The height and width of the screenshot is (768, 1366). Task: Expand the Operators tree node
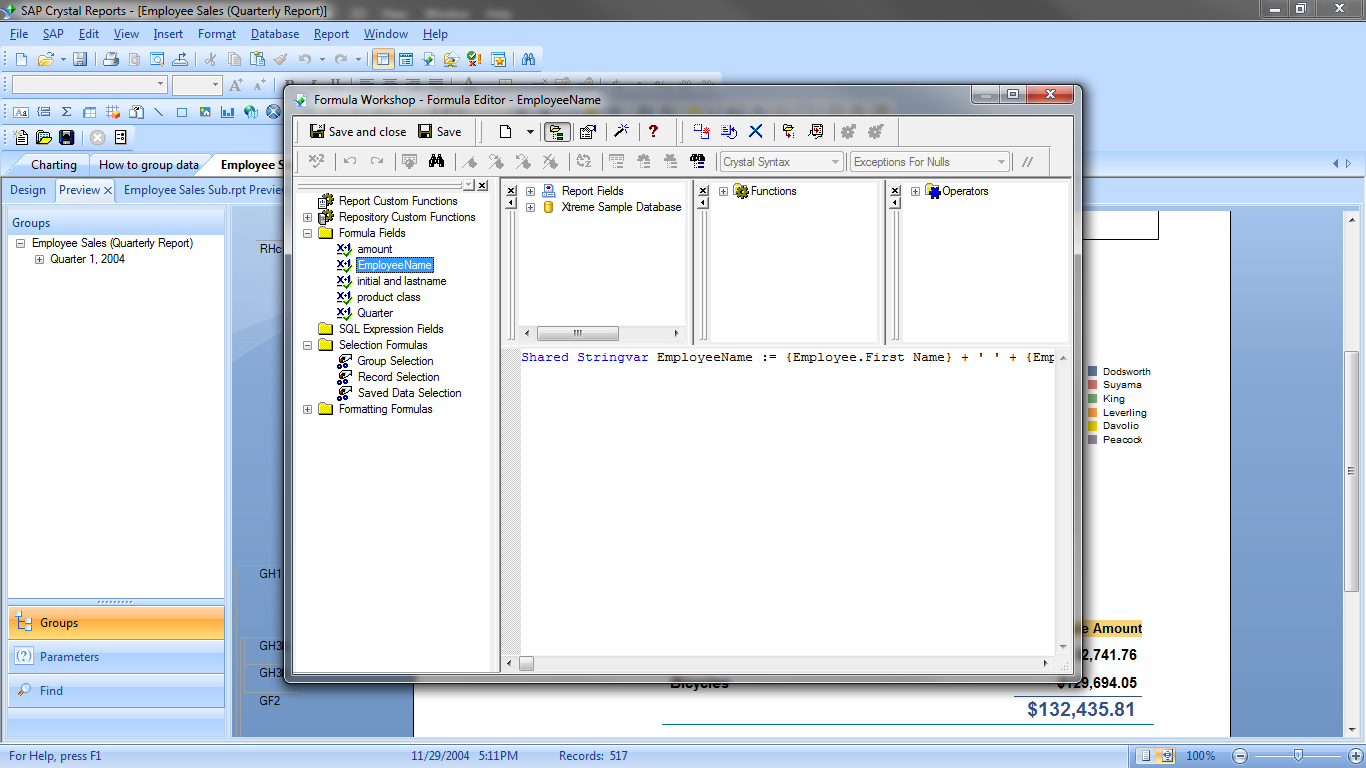click(x=915, y=191)
